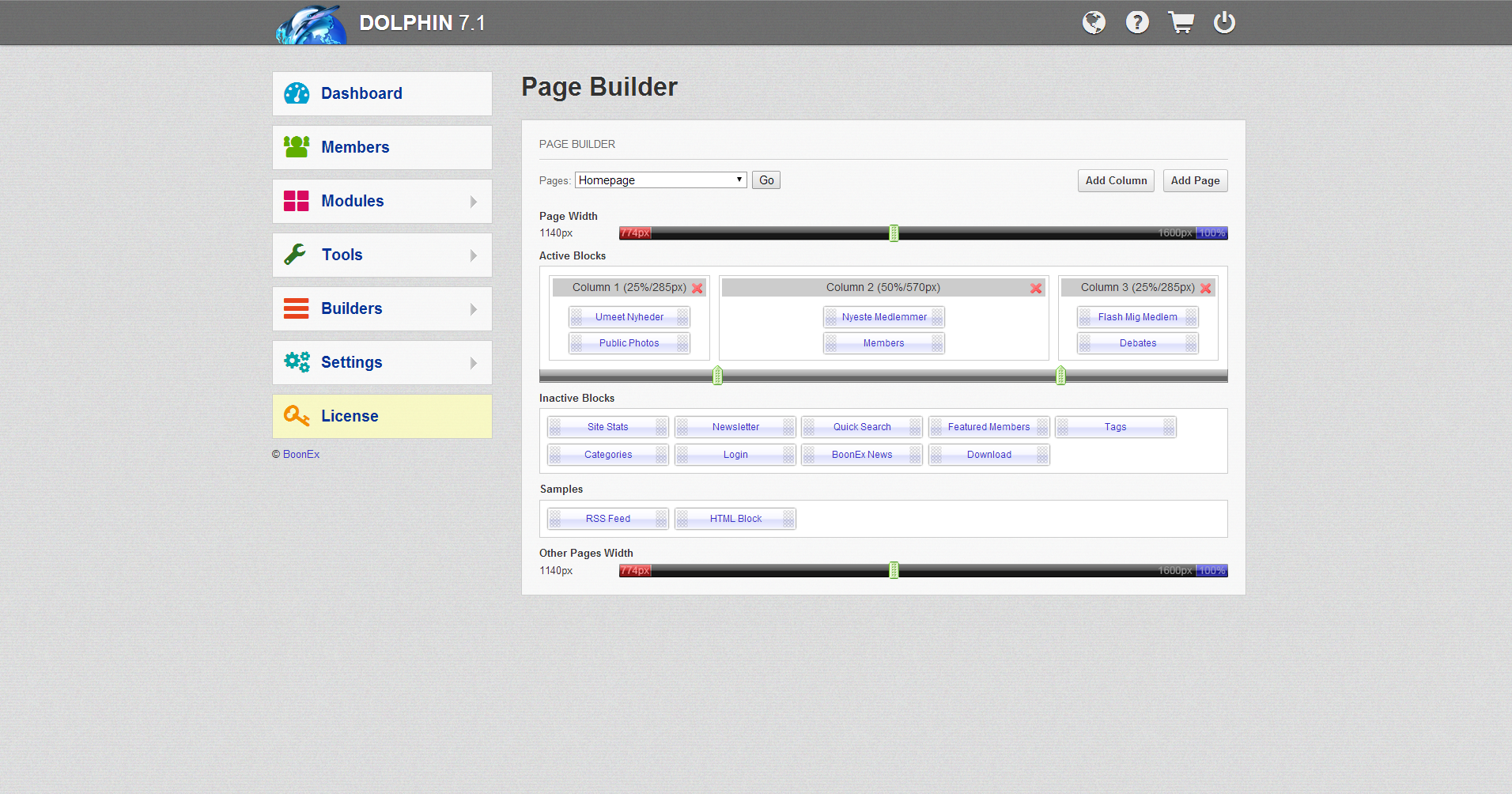Go to Members in sidebar
Image resolution: width=1512 pixels, height=794 pixels.
coord(355,147)
